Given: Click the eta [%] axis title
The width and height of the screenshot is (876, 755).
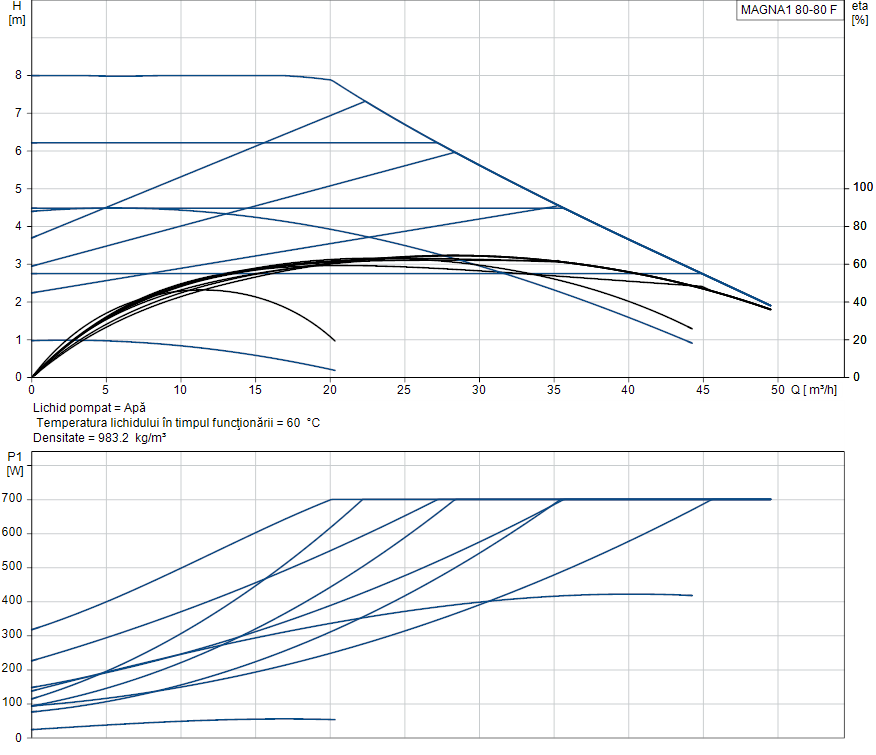Looking at the screenshot, I should (x=859, y=13).
